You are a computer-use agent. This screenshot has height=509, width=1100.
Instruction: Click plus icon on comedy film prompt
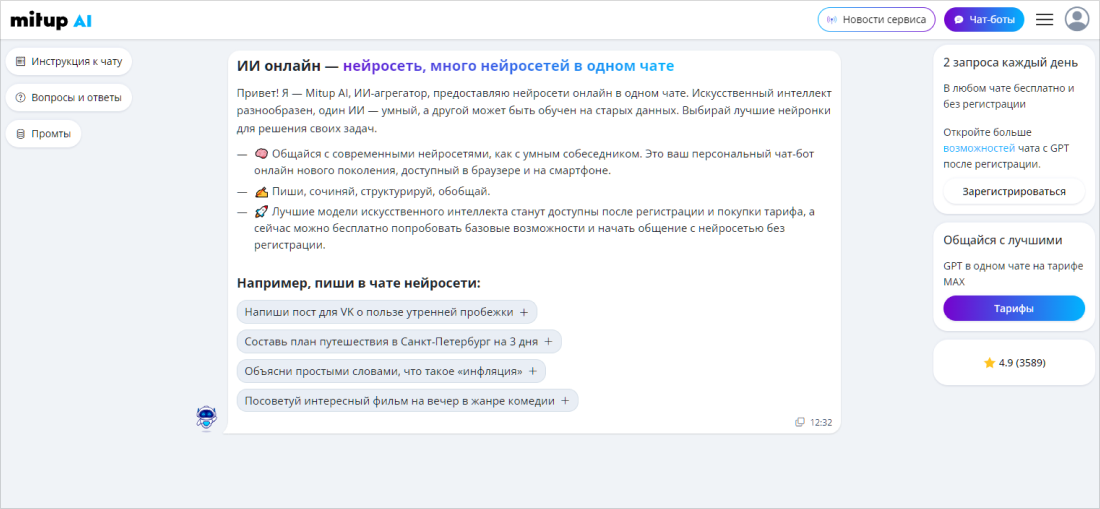click(564, 401)
